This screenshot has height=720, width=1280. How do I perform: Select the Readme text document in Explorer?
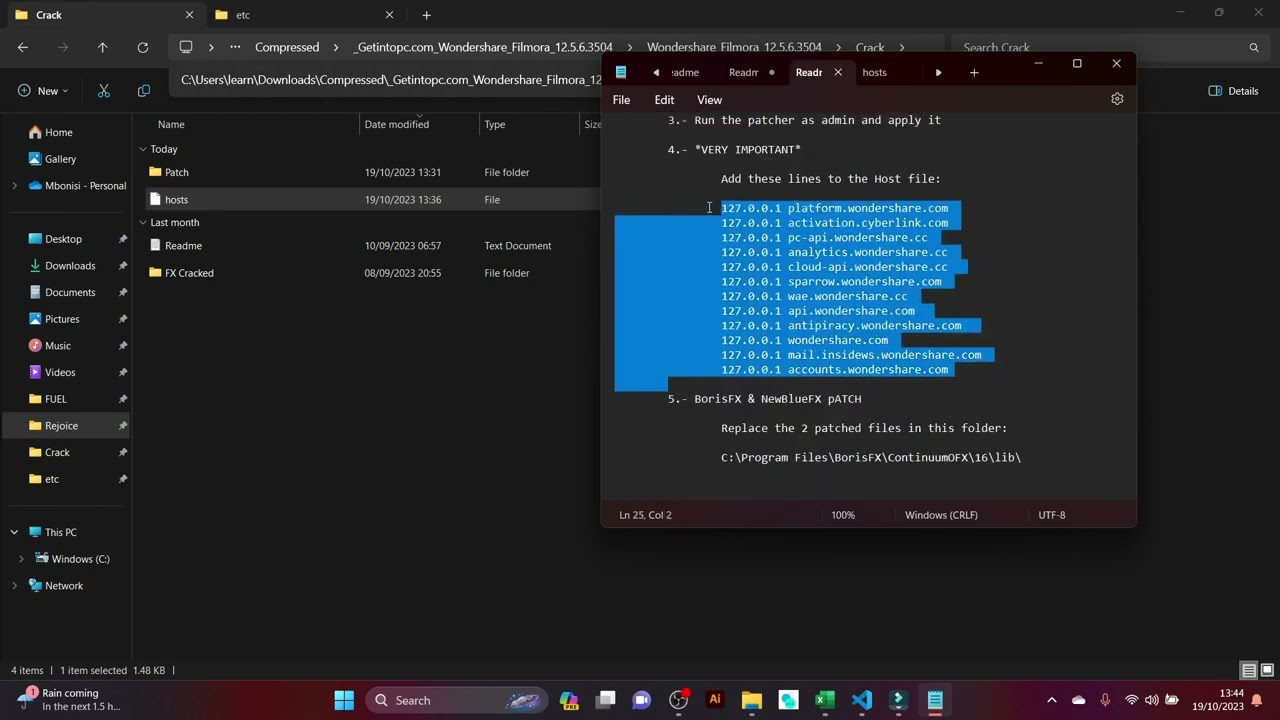183,245
